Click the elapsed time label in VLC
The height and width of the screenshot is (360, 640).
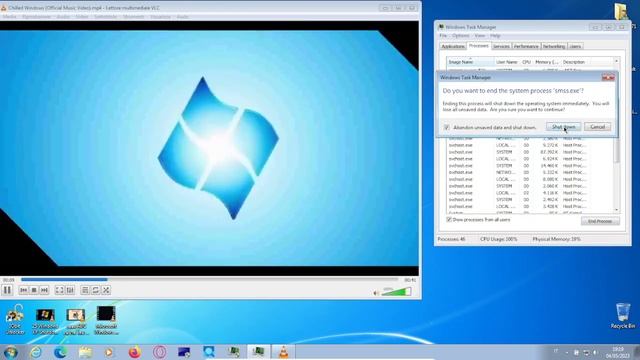tap(9, 280)
